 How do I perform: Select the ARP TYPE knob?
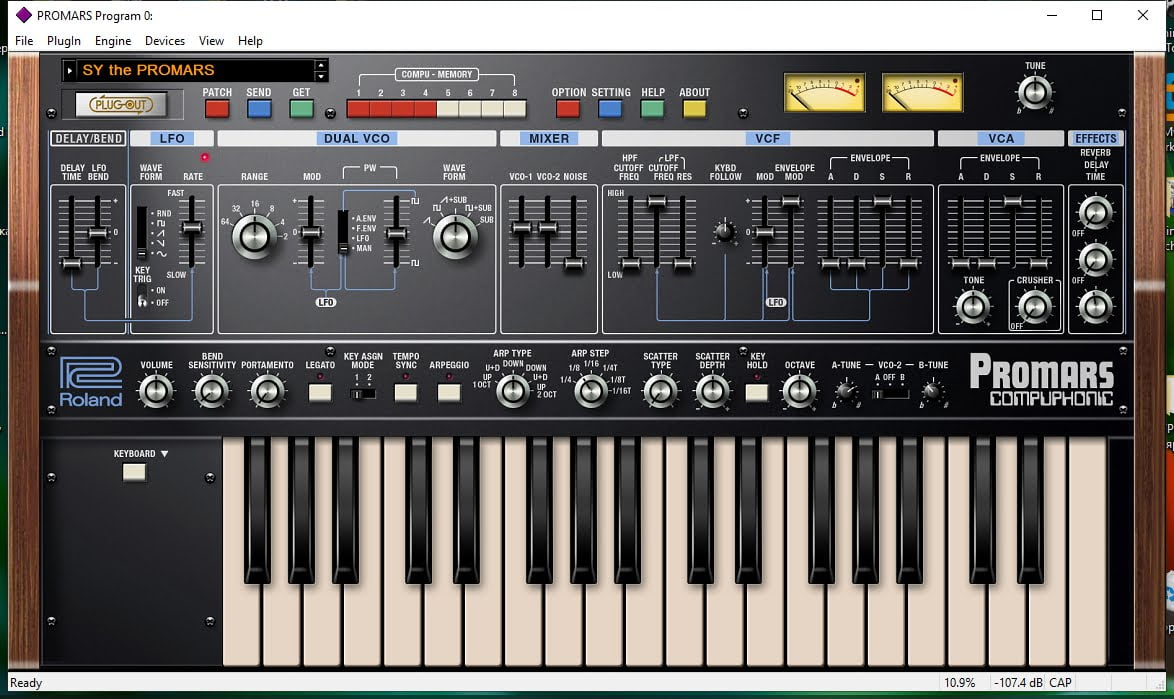(513, 390)
